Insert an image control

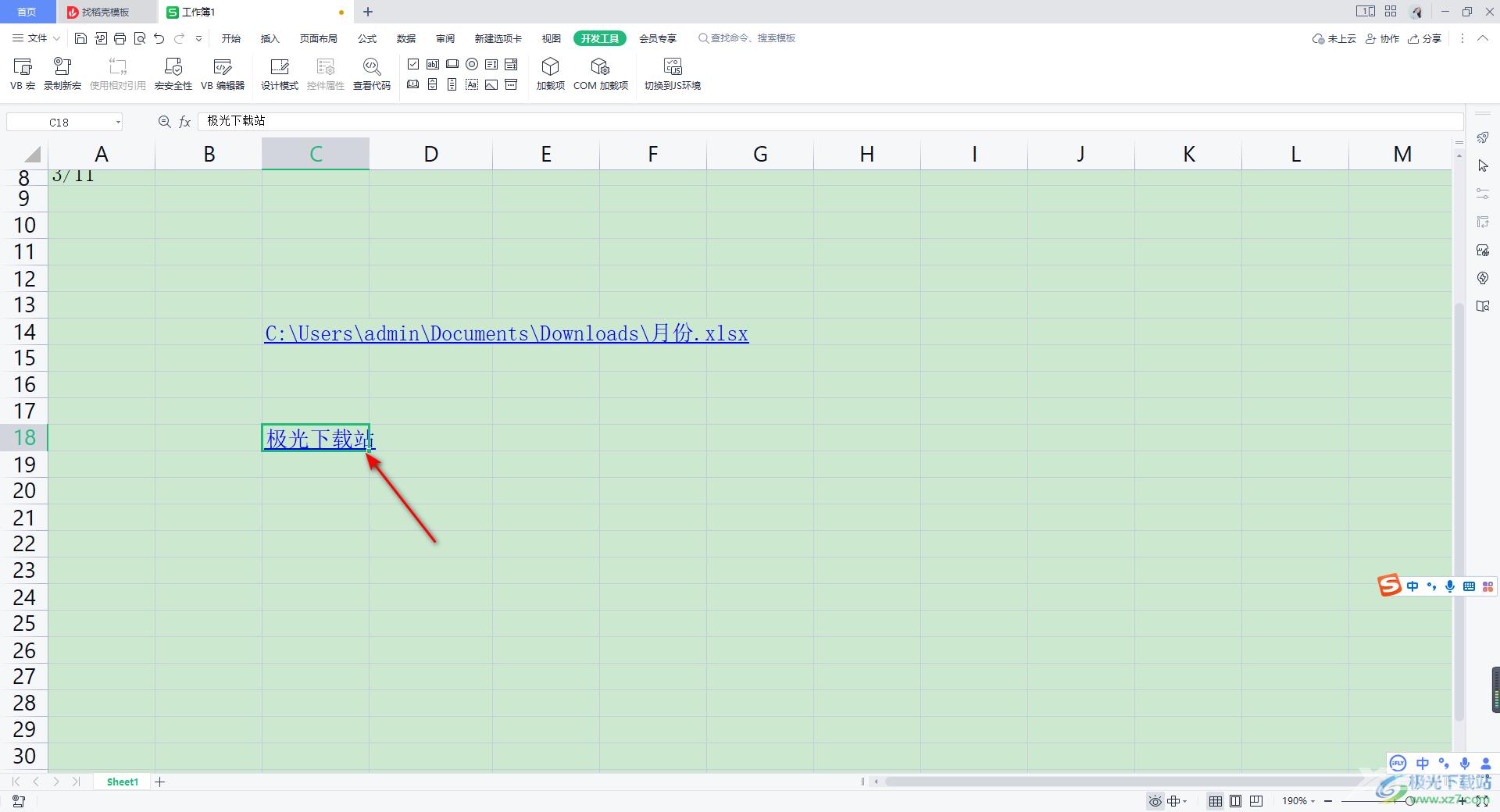coord(491,84)
